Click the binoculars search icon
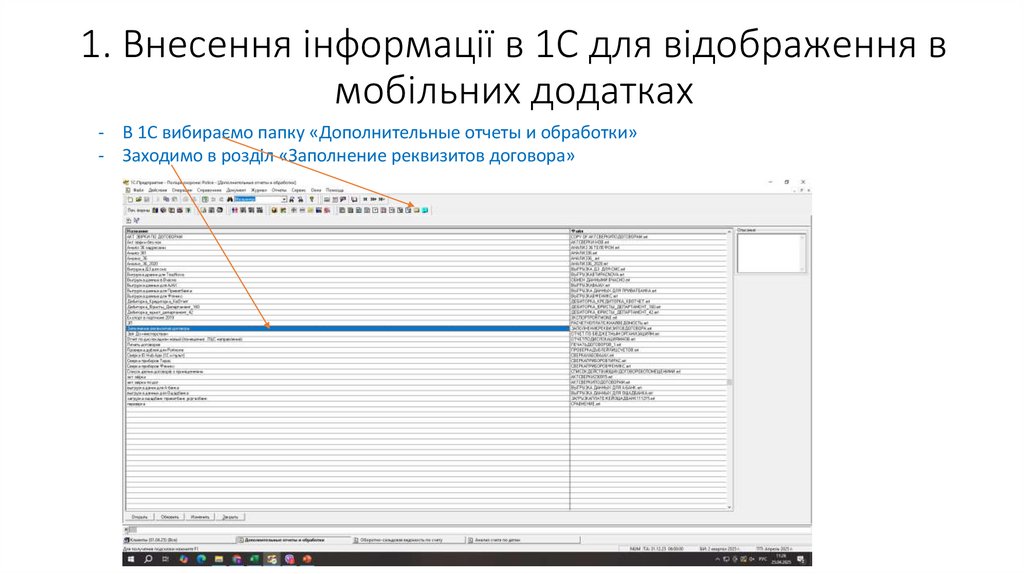The height and width of the screenshot is (574, 1024). (229, 199)
